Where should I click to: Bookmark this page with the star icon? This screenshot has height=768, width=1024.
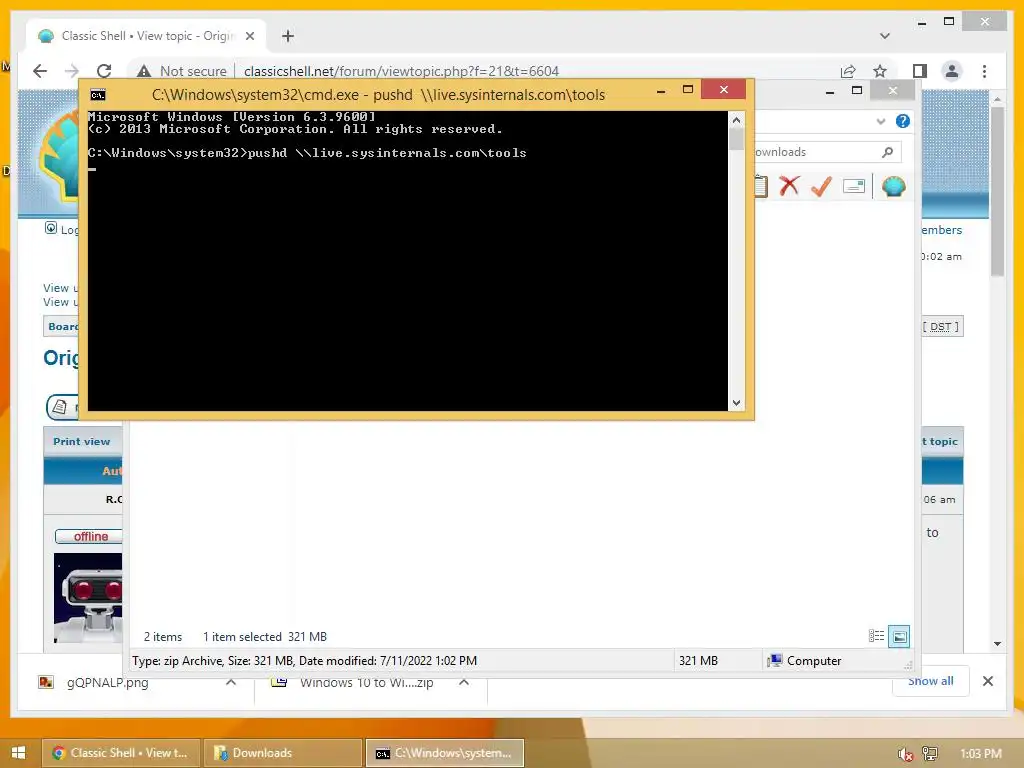click(880, 71)
